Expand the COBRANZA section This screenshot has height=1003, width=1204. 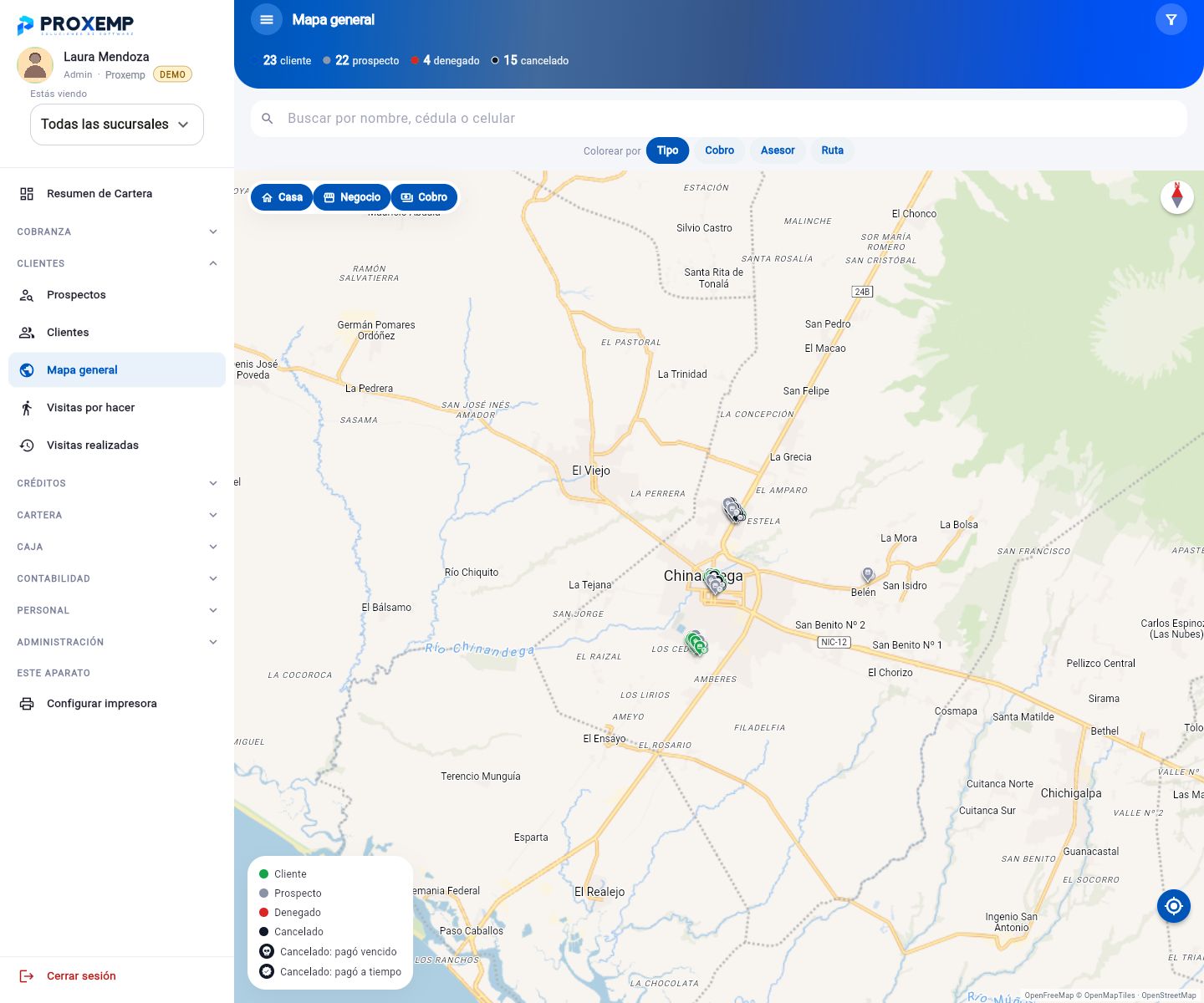pos(117,232)
